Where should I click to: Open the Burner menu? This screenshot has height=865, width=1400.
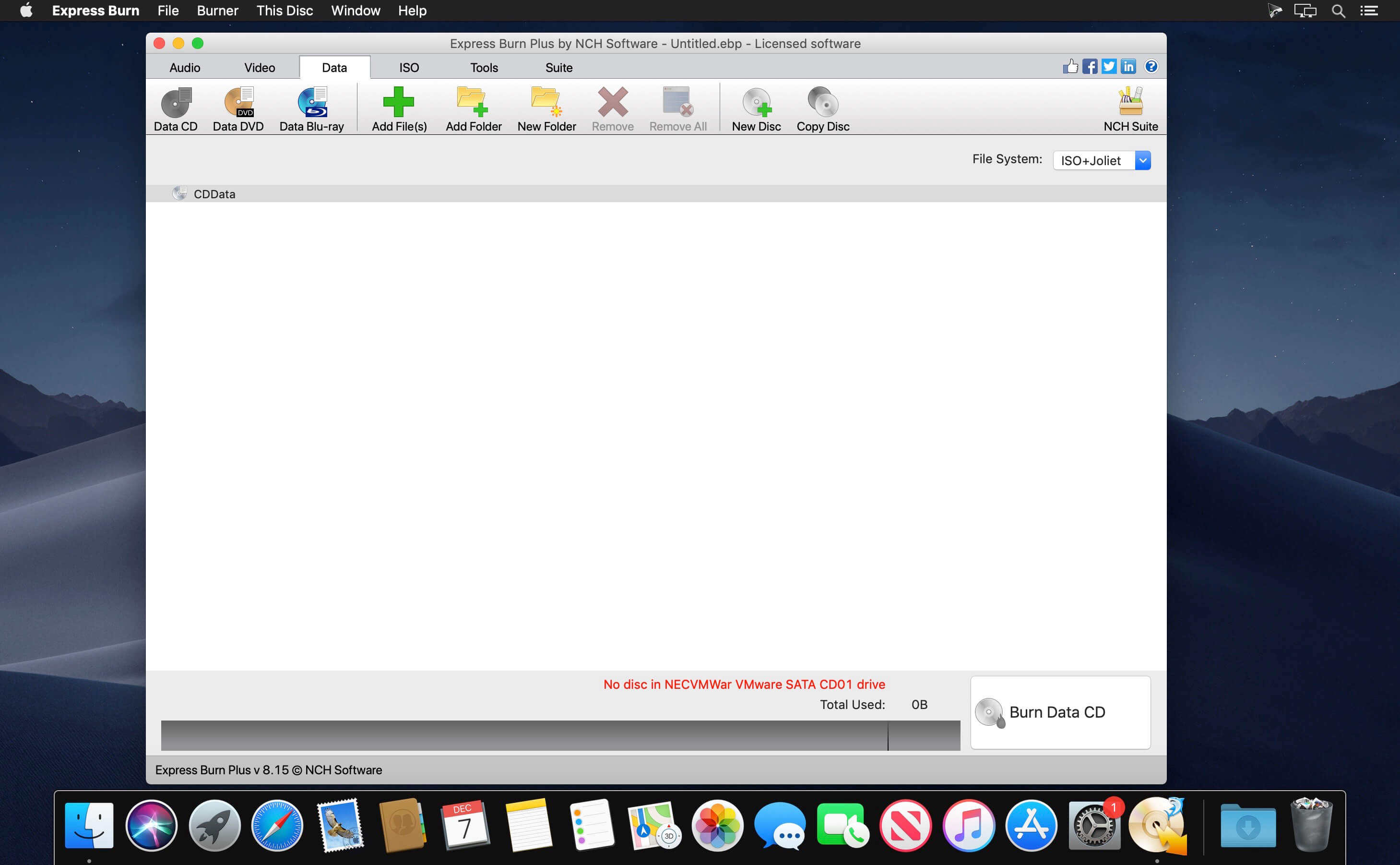(x=217, y=11)
